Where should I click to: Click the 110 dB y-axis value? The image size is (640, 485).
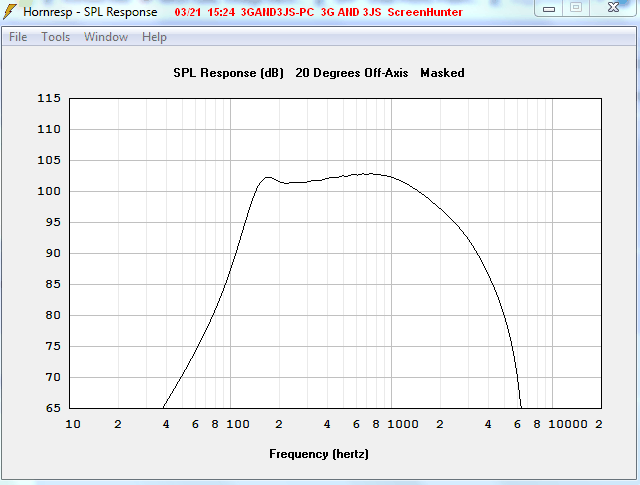coord(49,129)
